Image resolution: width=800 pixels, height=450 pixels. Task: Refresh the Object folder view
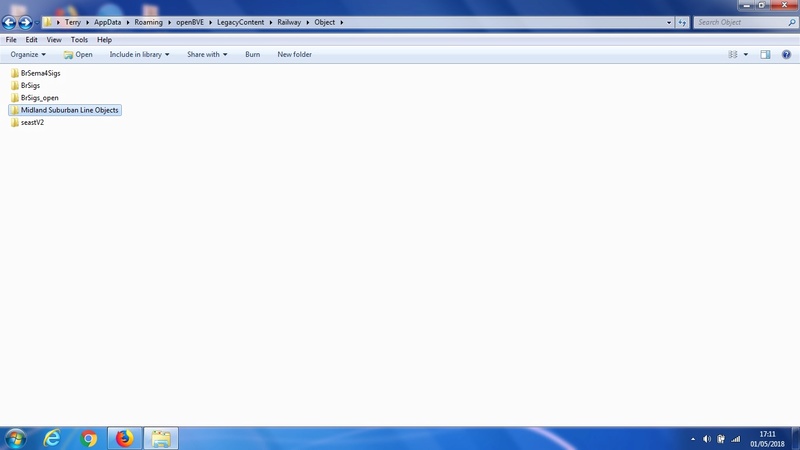point(682,22)
